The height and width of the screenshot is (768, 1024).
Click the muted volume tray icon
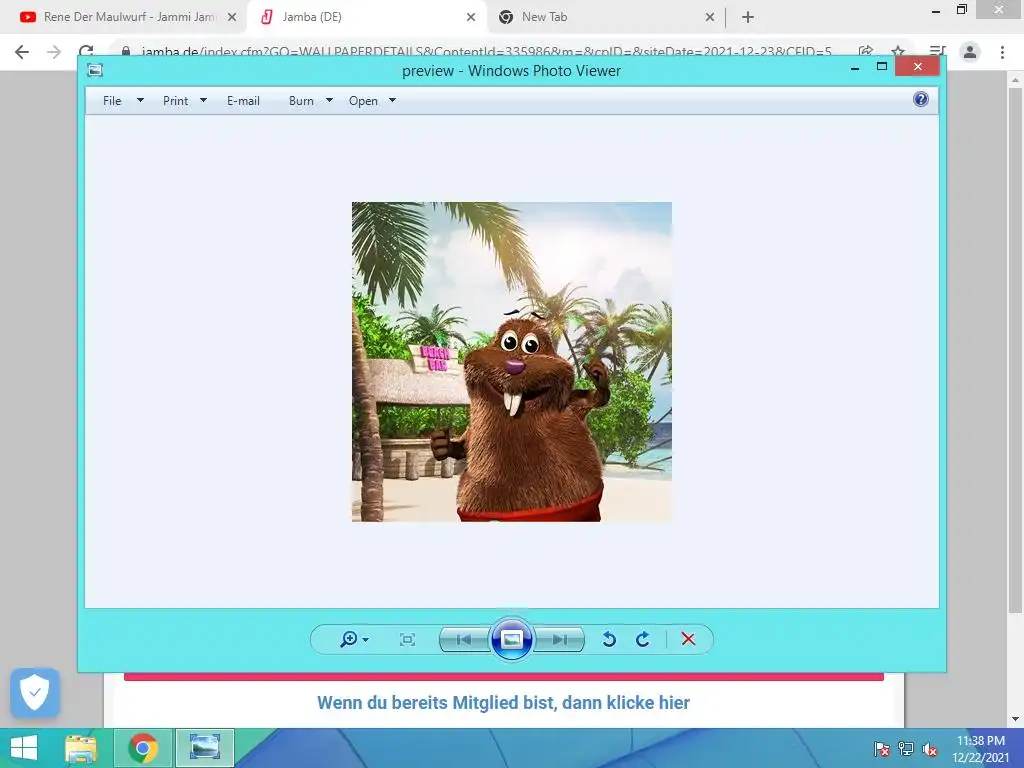tap(930, 749)
